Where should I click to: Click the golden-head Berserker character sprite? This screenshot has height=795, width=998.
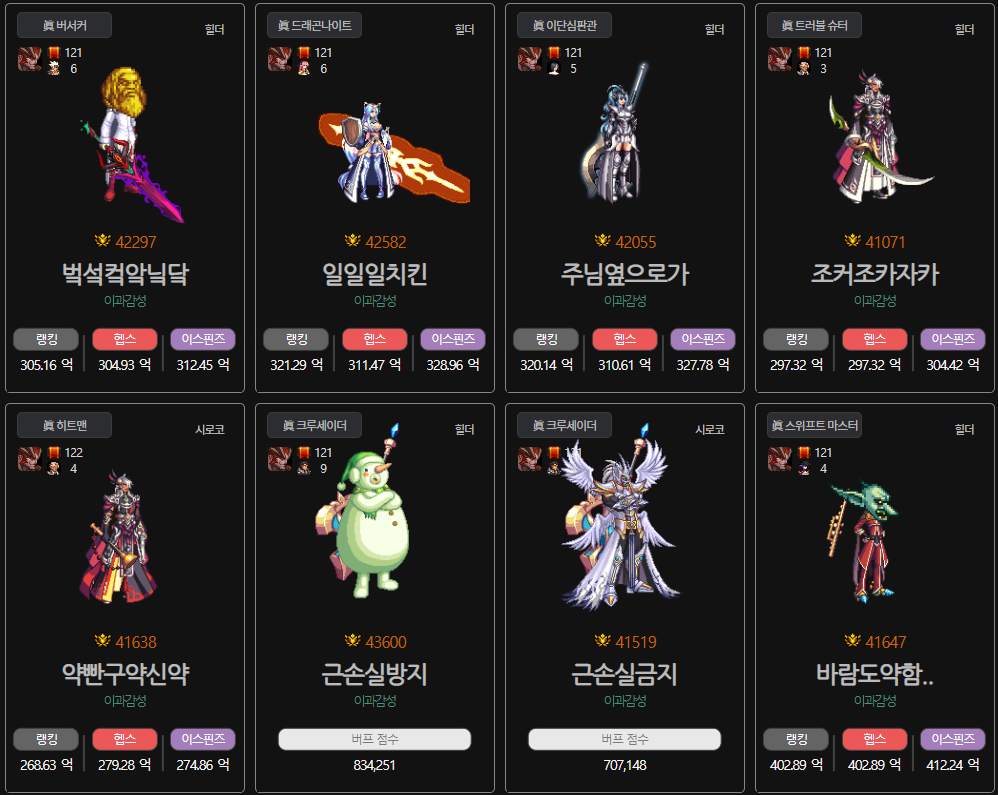pyautogui.click(x=130, y=144)
